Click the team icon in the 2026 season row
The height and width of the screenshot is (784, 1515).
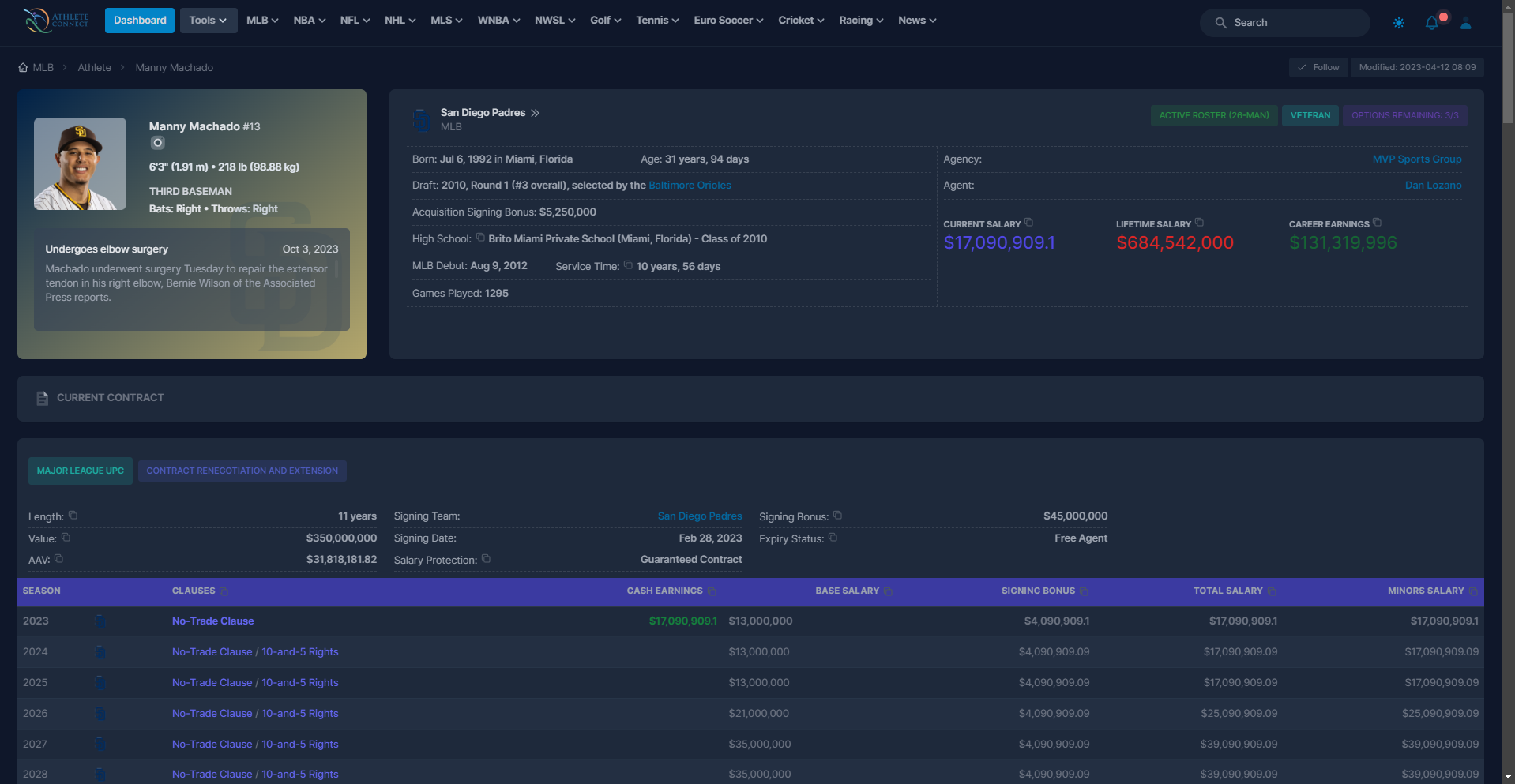click(x=100, y=714)
